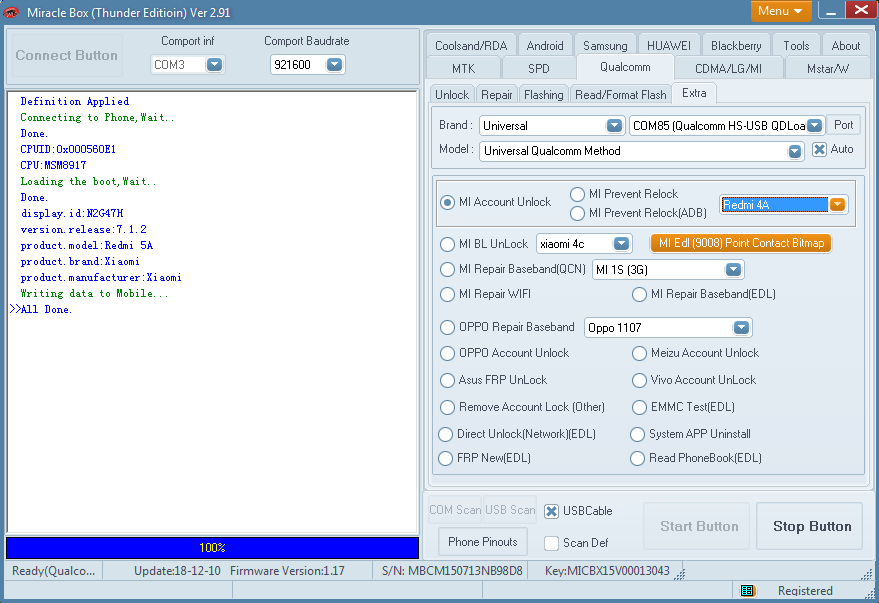The image size is (879, 603).
Task: Click the Stop Button
Action: point(809,526)
